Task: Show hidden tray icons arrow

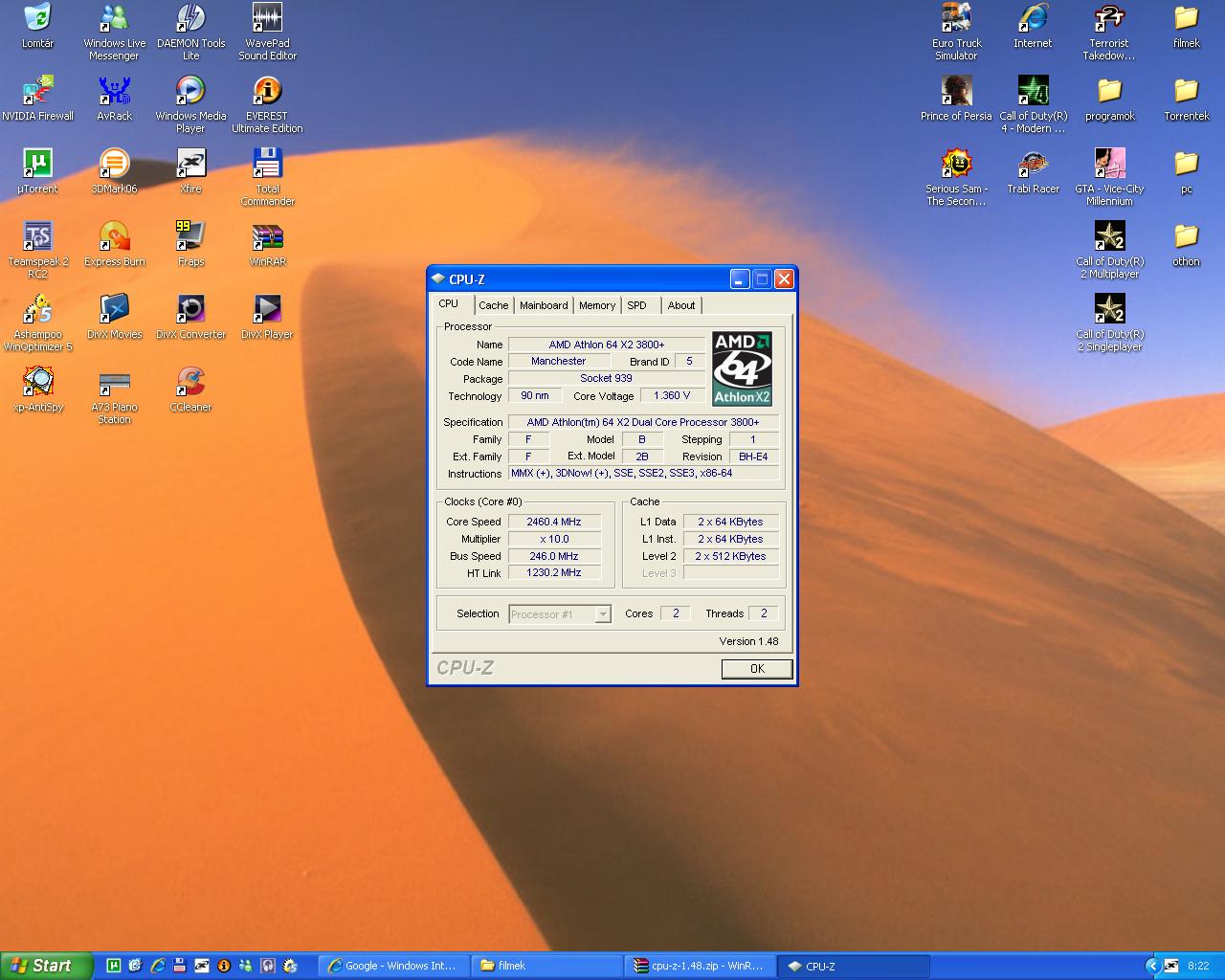Action: [x=1153, y=966]
